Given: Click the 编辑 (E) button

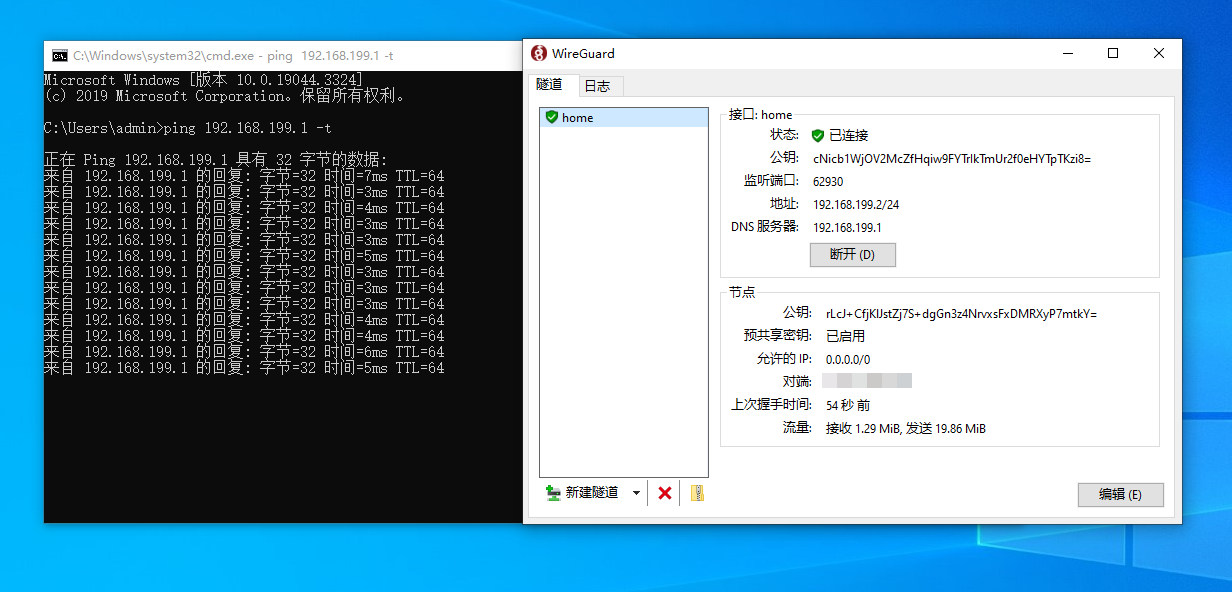Looking at the screenshot, I should point(1120,494).
